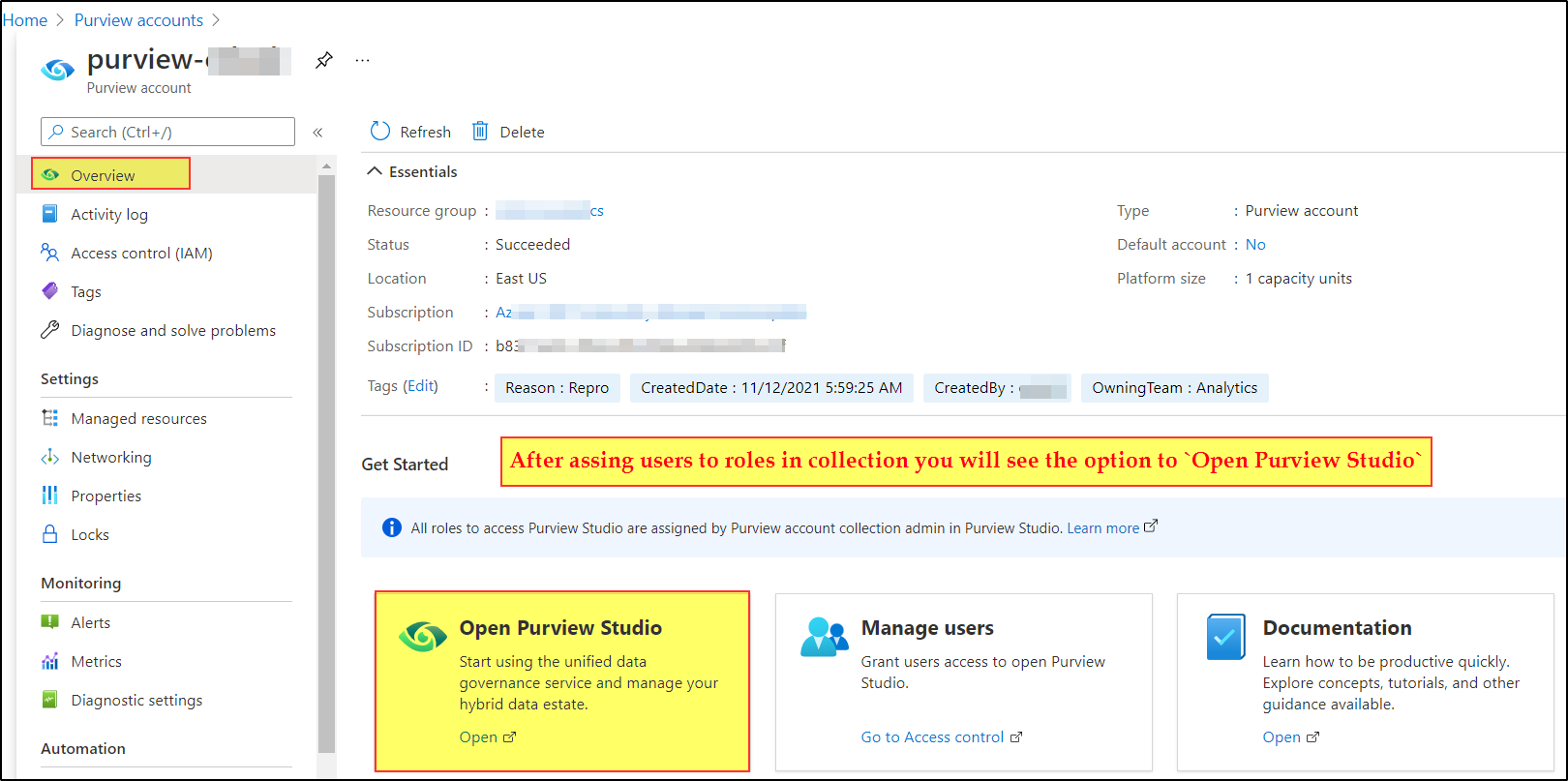1568x781 pixels.
Task: Click Edit next to Tags
Action: point(421,386)
